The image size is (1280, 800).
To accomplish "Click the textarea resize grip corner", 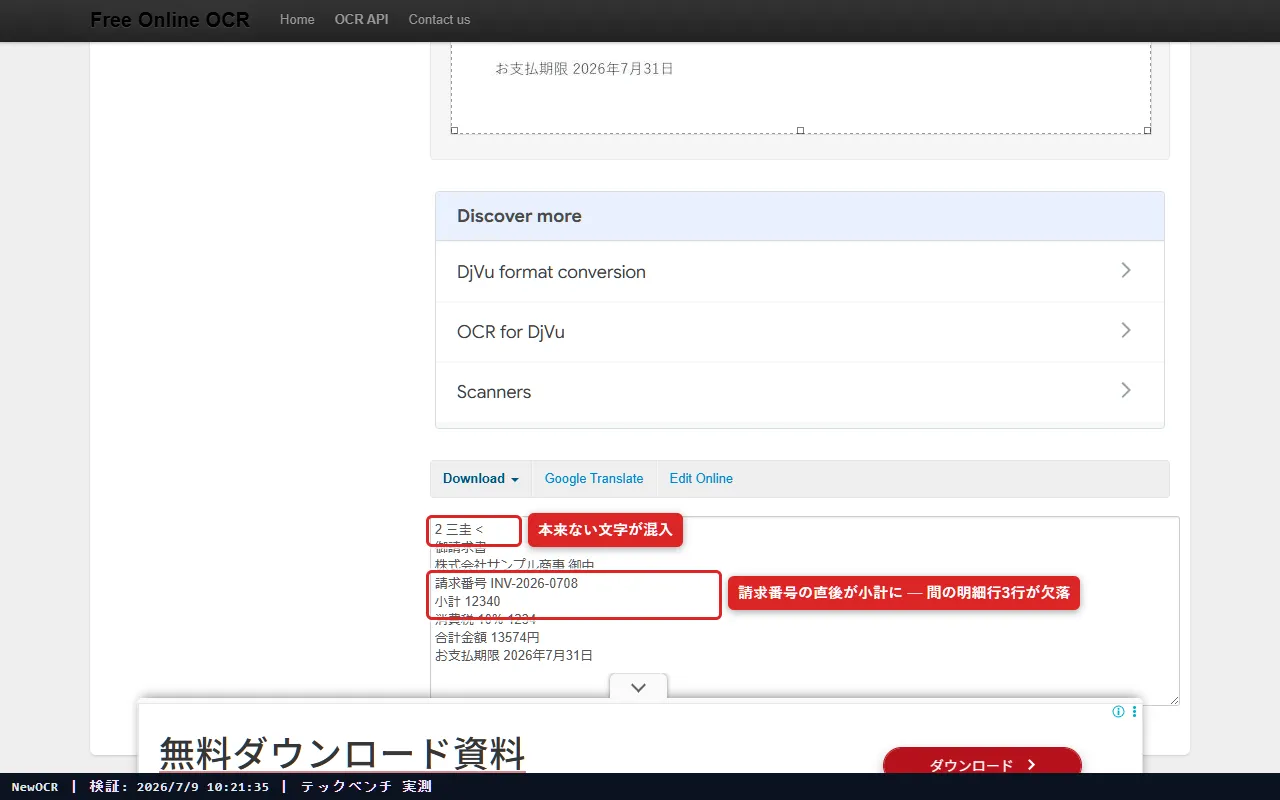I will click(1174, 700).
